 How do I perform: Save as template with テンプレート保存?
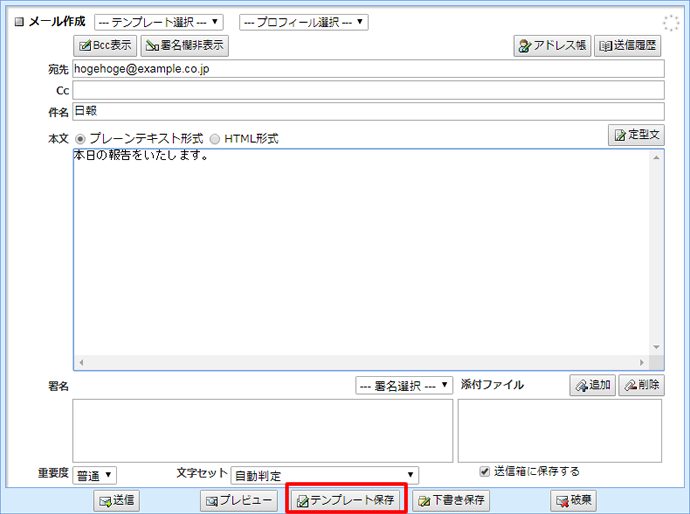coord(345,500)
